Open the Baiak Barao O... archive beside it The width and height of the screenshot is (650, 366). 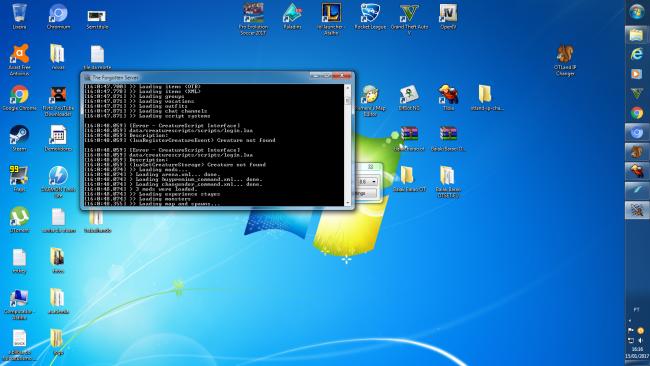pos(448,138)
